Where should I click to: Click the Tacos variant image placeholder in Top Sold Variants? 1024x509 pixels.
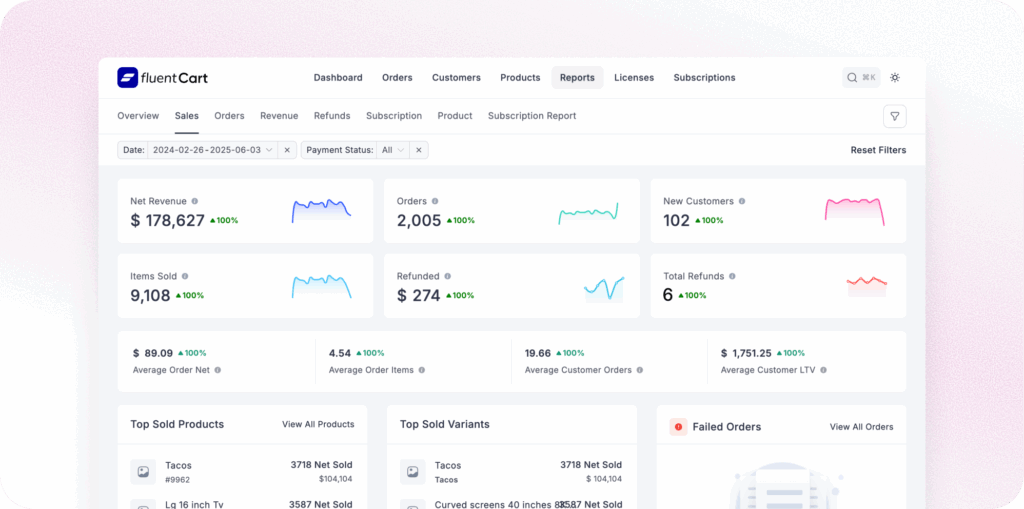coord(413,472)
